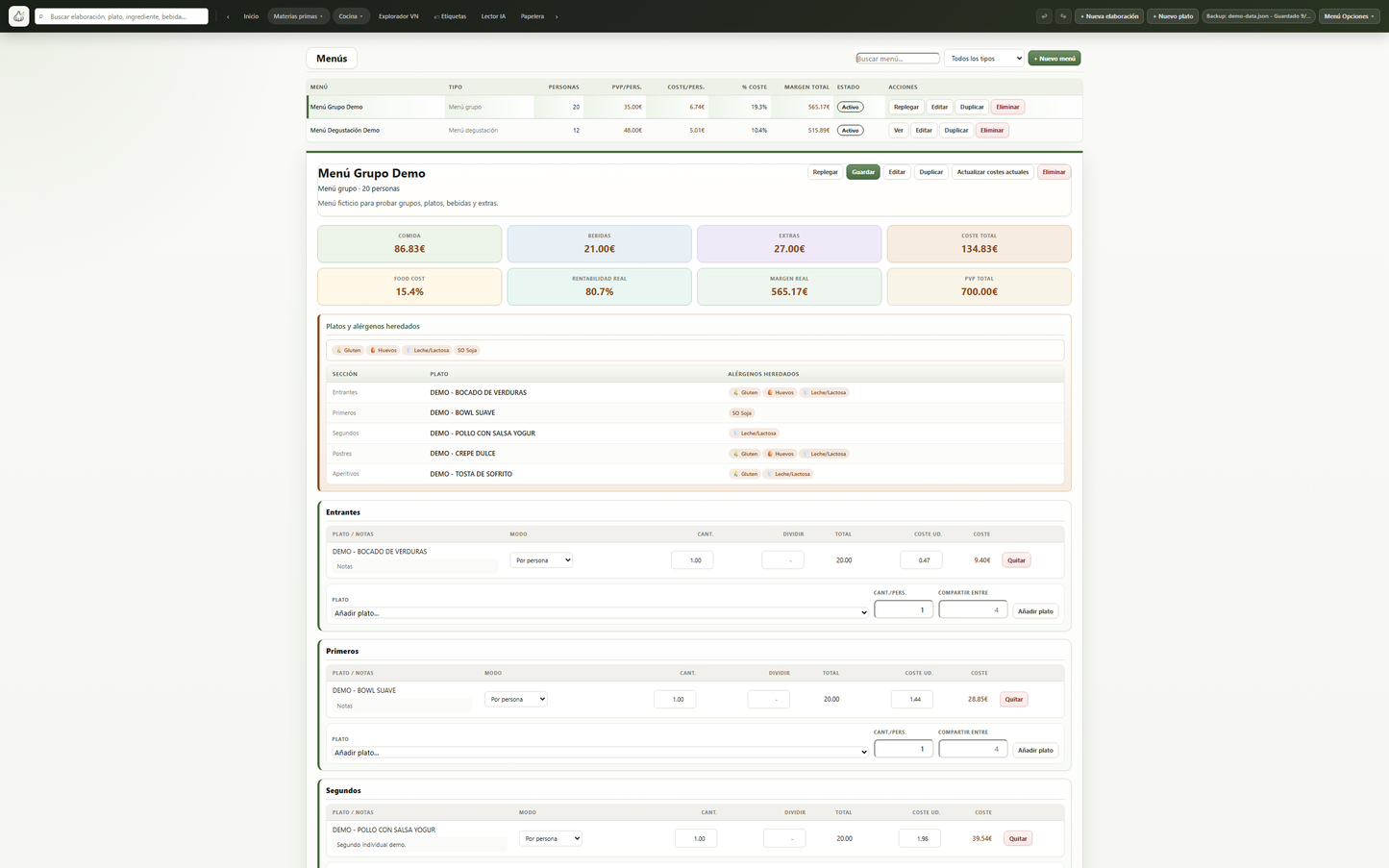
Task: Open the Etiquetas section
Action: [x=450, y=16]
